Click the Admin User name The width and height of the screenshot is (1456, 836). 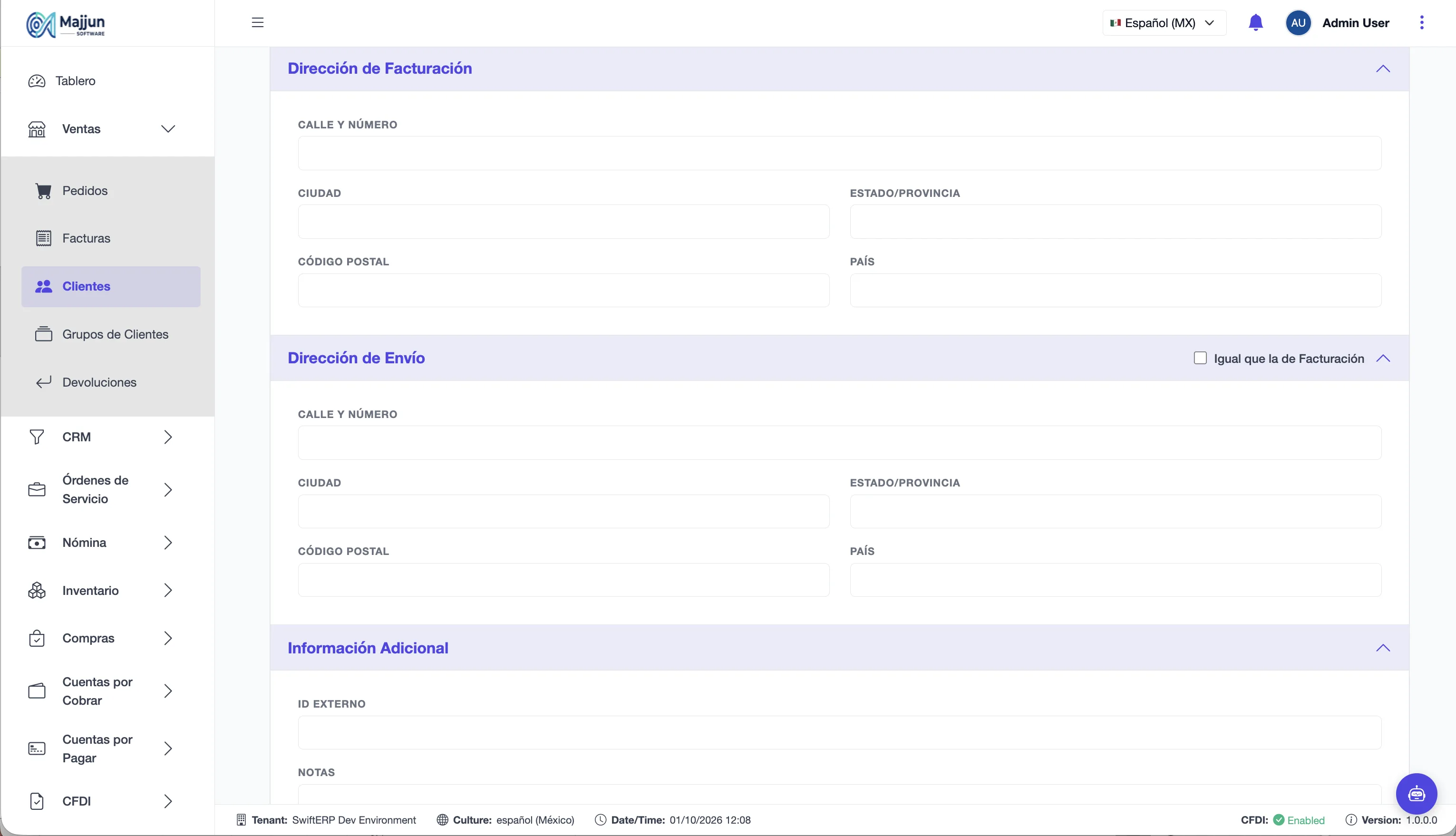click(1356, 23)
